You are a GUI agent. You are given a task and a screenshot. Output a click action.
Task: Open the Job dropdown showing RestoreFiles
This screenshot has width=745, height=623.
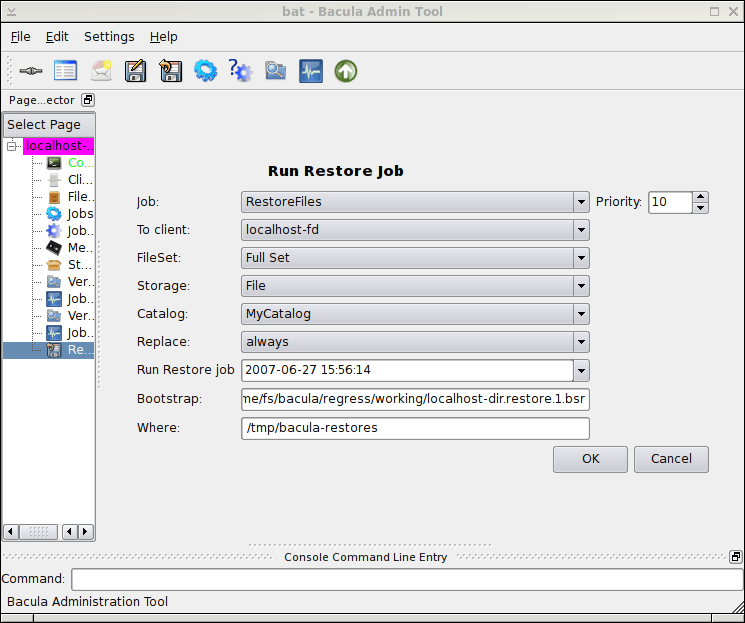coord(415,202)
